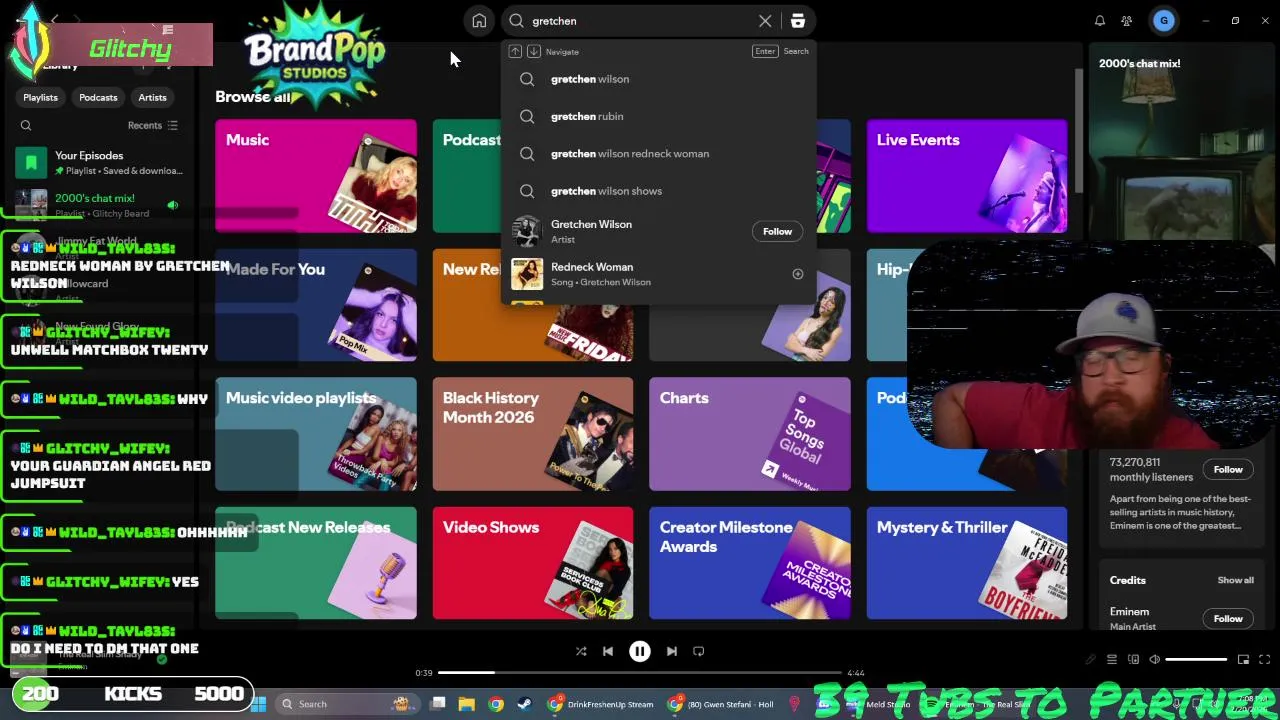Follow Gretchen Wilson in search results
Image resolution: width=1280 pixels, height=720 pixels.
[777, 231]
